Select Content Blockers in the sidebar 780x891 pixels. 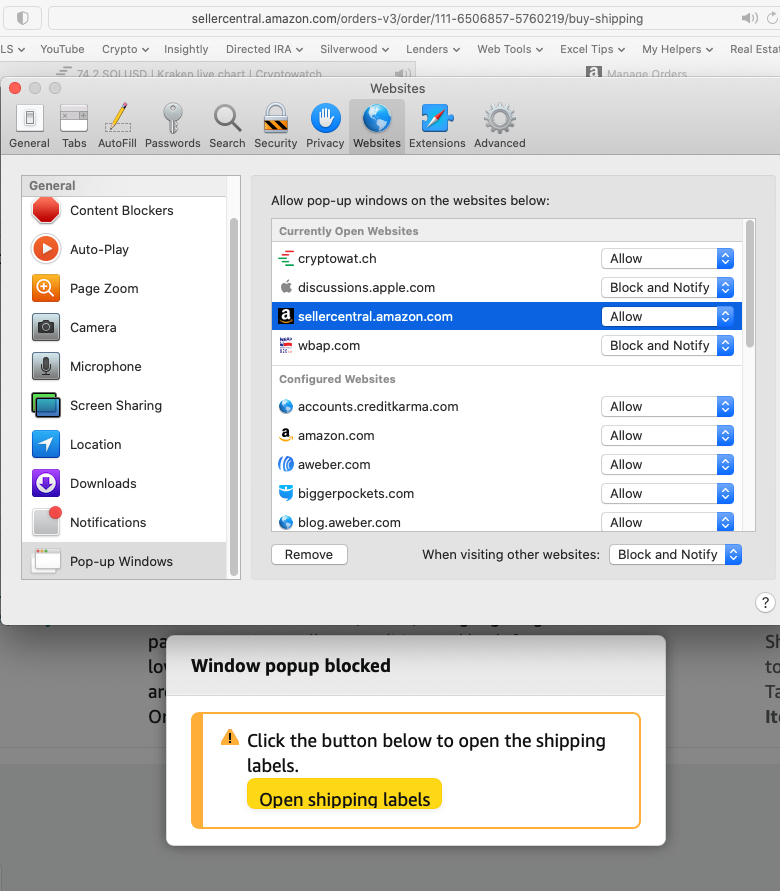coord(124,210)
